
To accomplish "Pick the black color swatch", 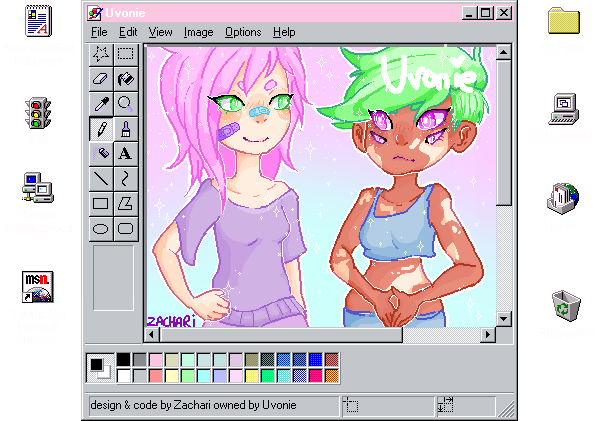I will [124, 360].
